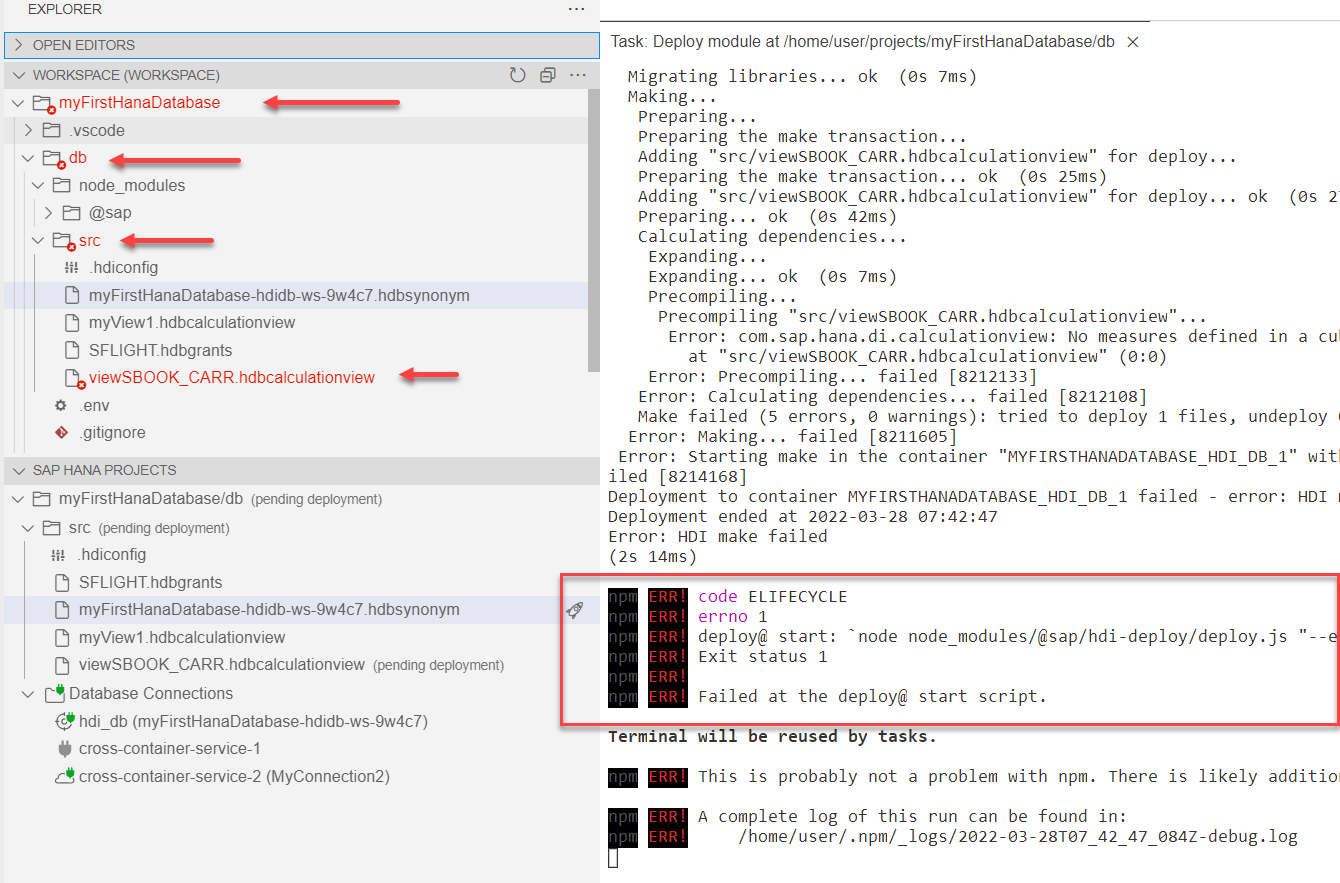Screen dimensions: 1340x883
Task: Open SFLIGHT.hdbgrants in the workspace tree
Action: pos(160,350)
